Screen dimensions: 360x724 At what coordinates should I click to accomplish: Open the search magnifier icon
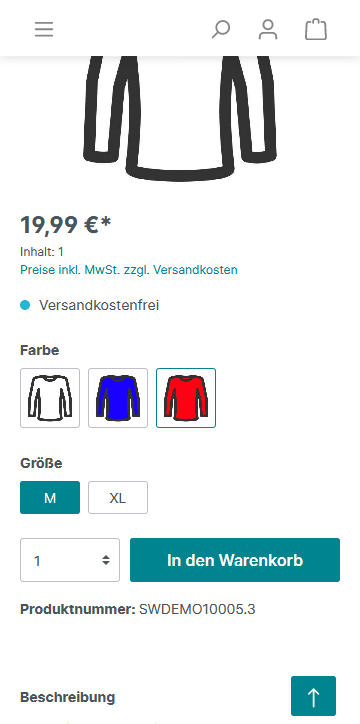coord(221,30)
